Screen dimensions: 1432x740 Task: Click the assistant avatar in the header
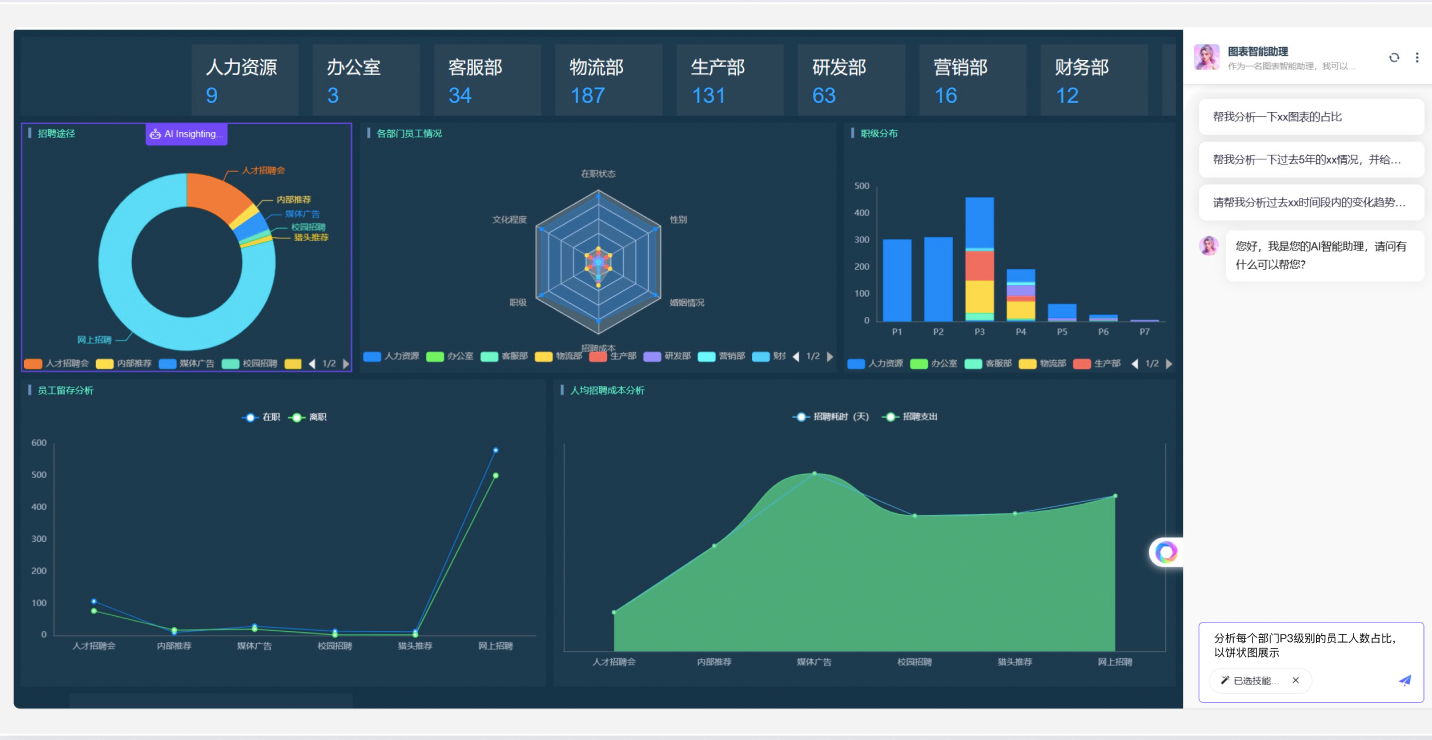coord(1207,57)
